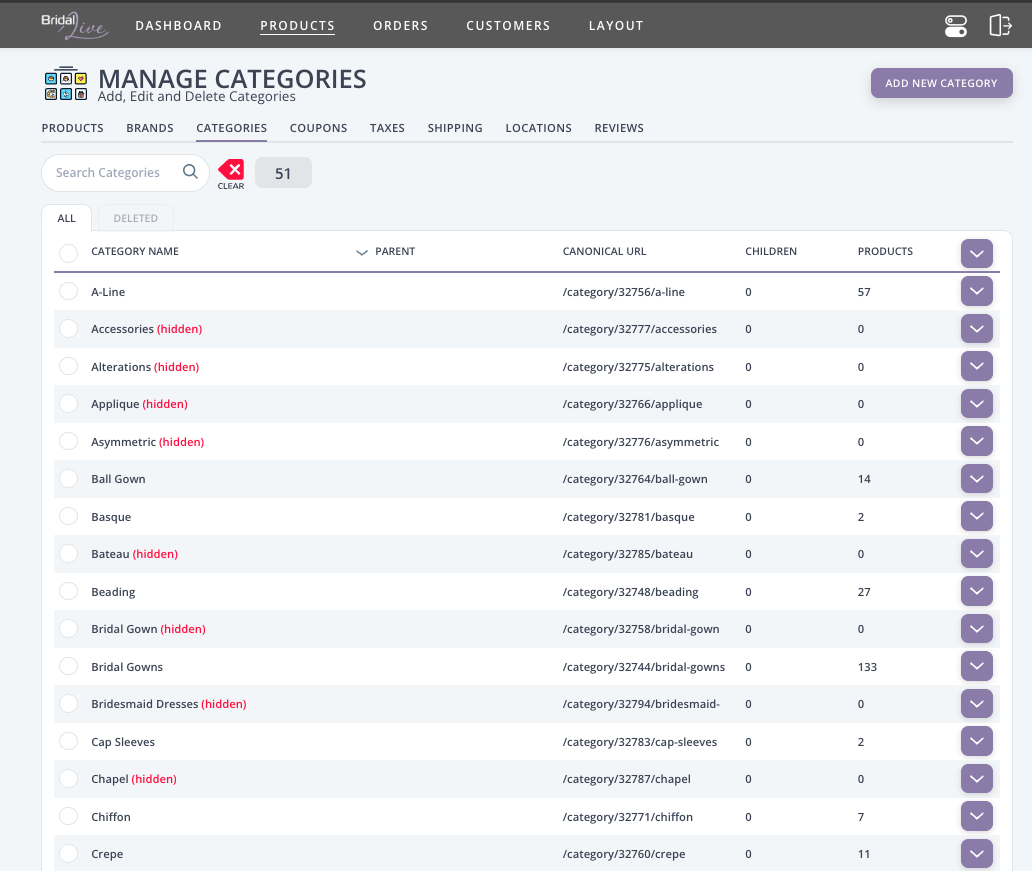Select the Bateau row checkbox
The height and width of the screenshot is (871, 1032).
coord(68,554)
